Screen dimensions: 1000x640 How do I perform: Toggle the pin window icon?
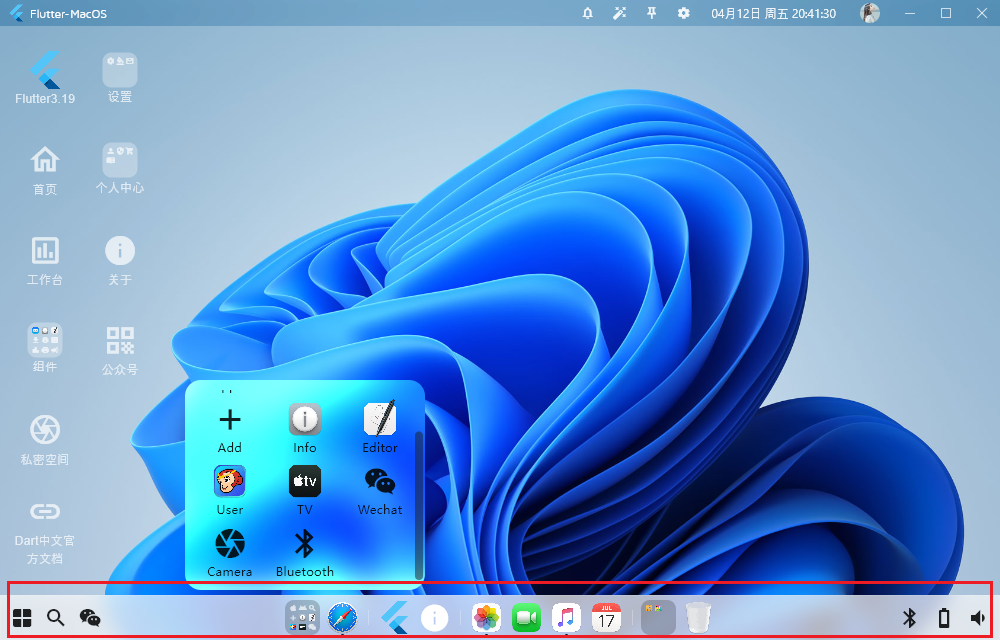click(x=652, y=13)
